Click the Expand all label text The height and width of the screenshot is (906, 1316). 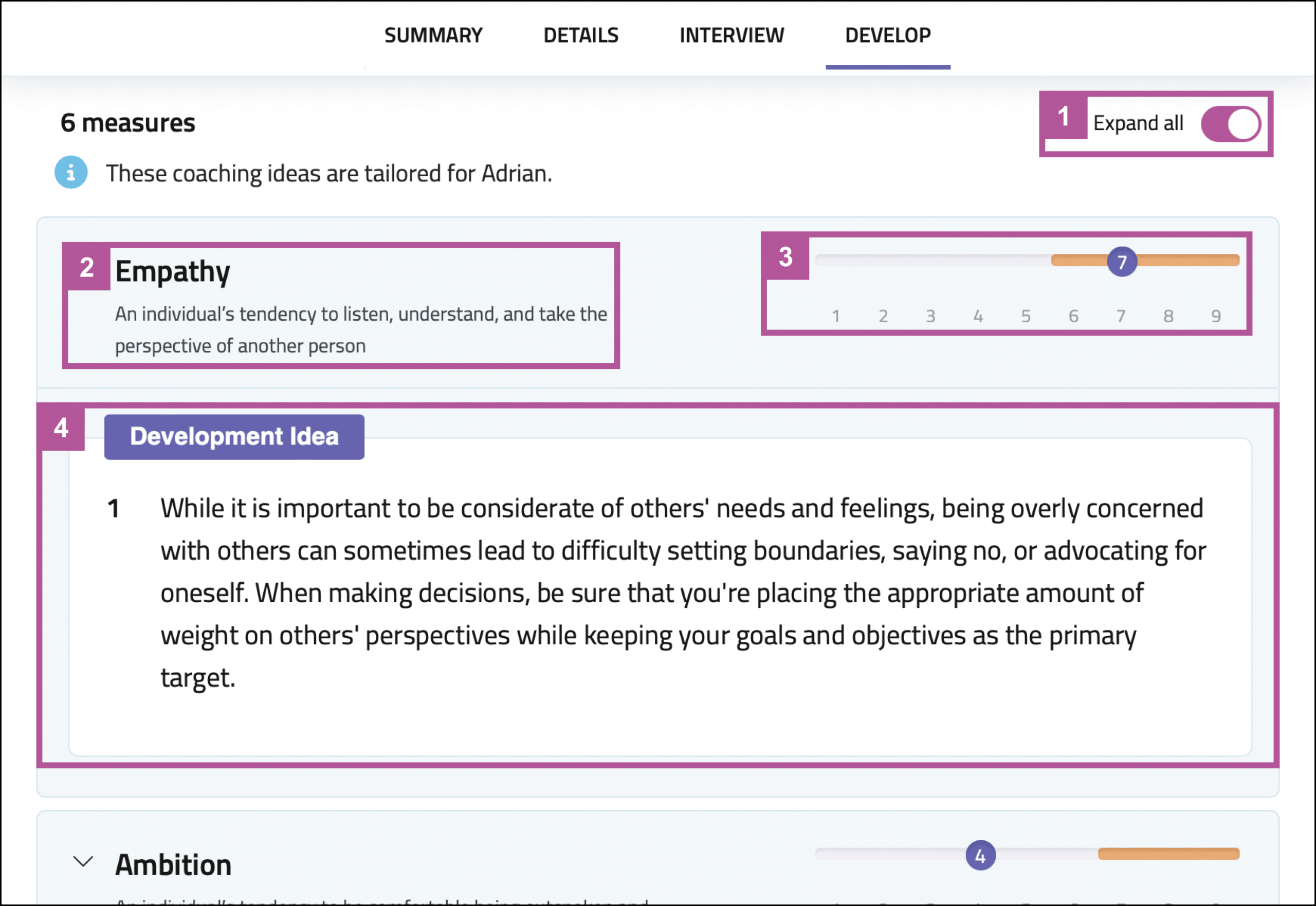(1138, 123)
